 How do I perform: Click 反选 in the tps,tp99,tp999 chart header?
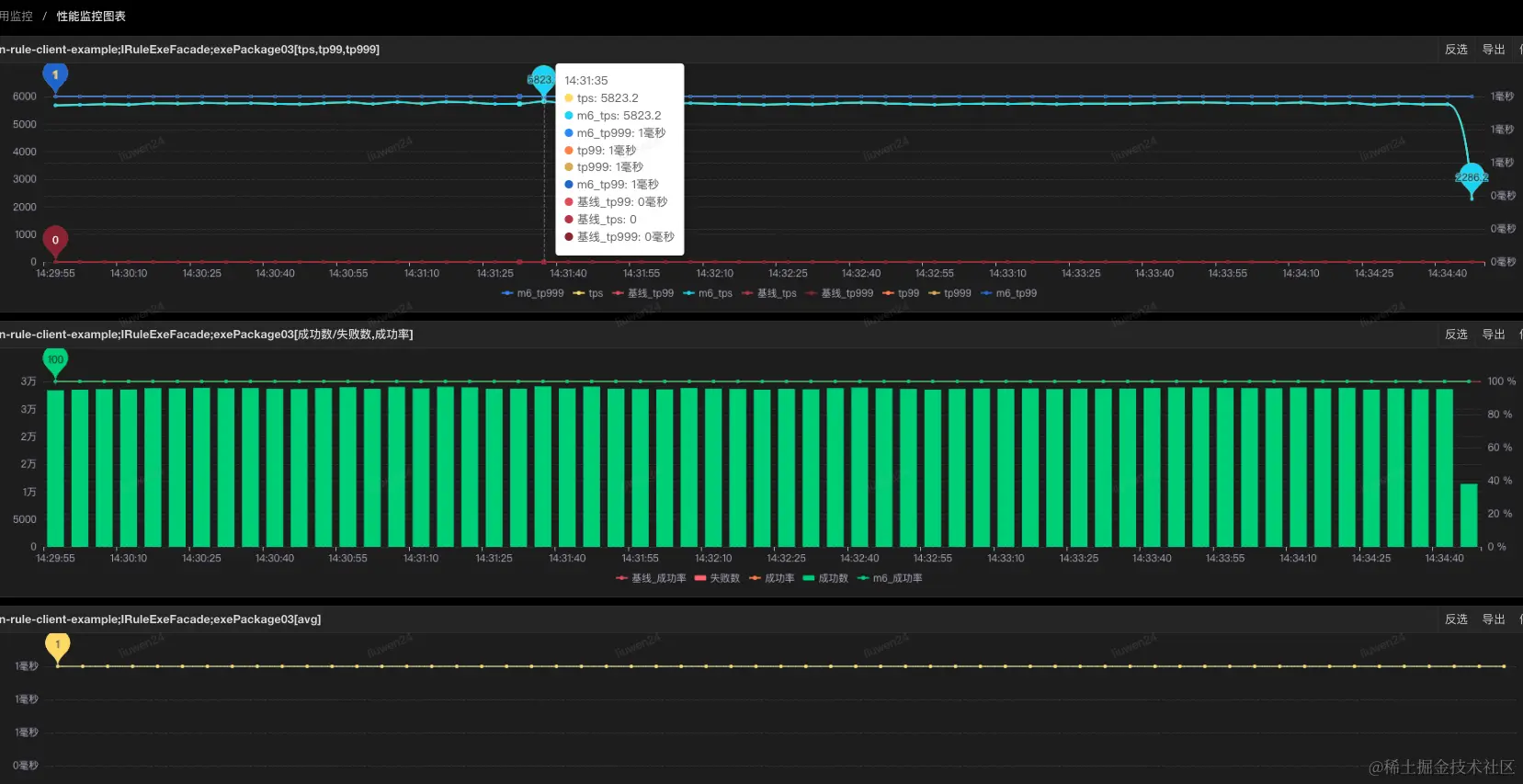(x=1456, y=50)
